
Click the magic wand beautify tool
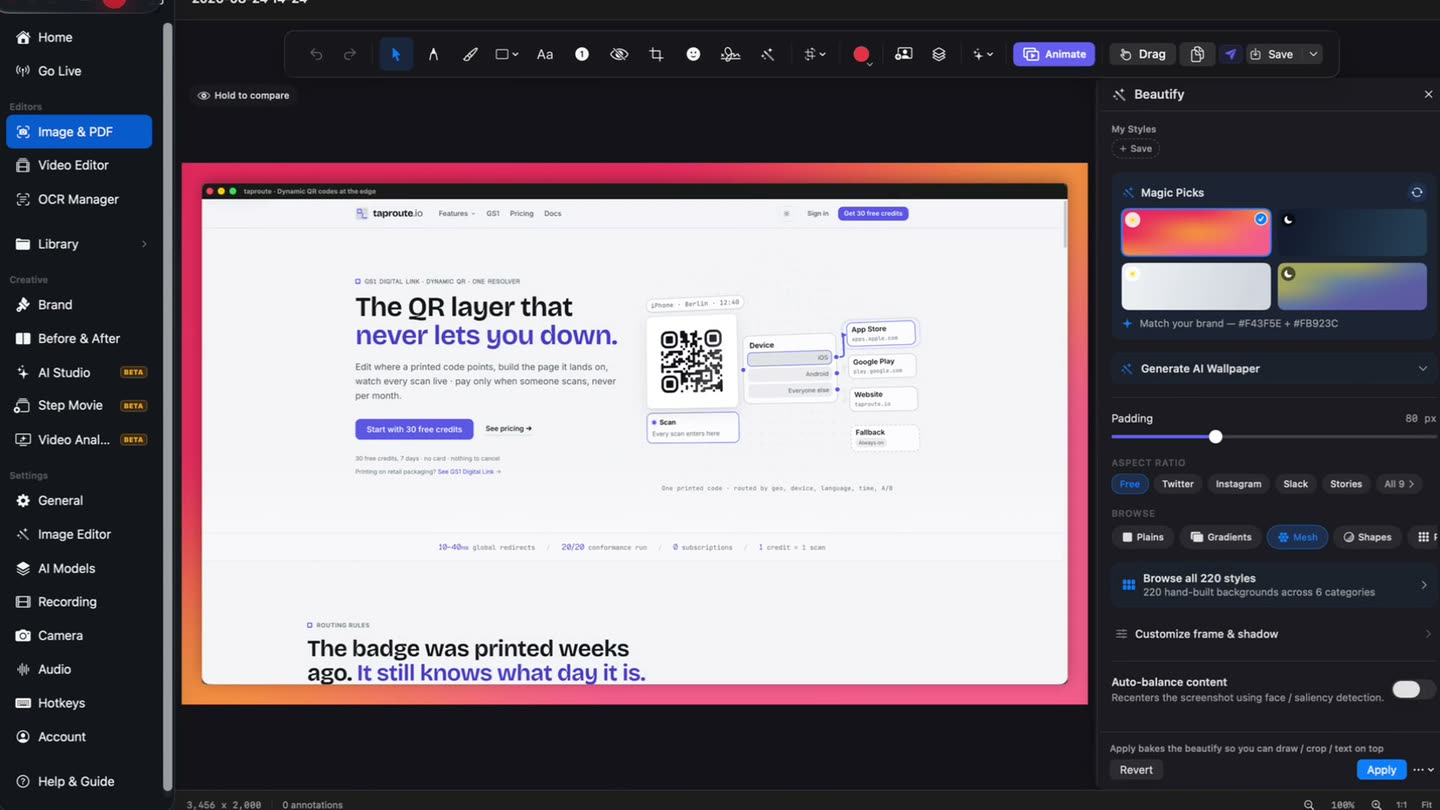point(768,54)
